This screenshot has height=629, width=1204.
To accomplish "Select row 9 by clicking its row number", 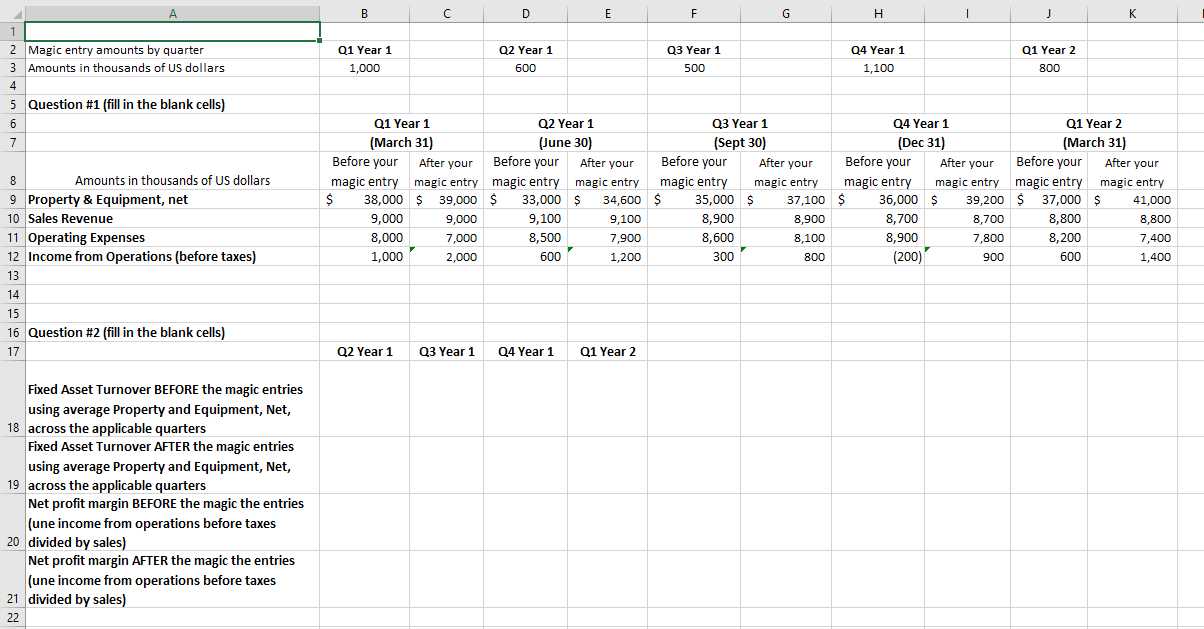I will pos(13,199).
